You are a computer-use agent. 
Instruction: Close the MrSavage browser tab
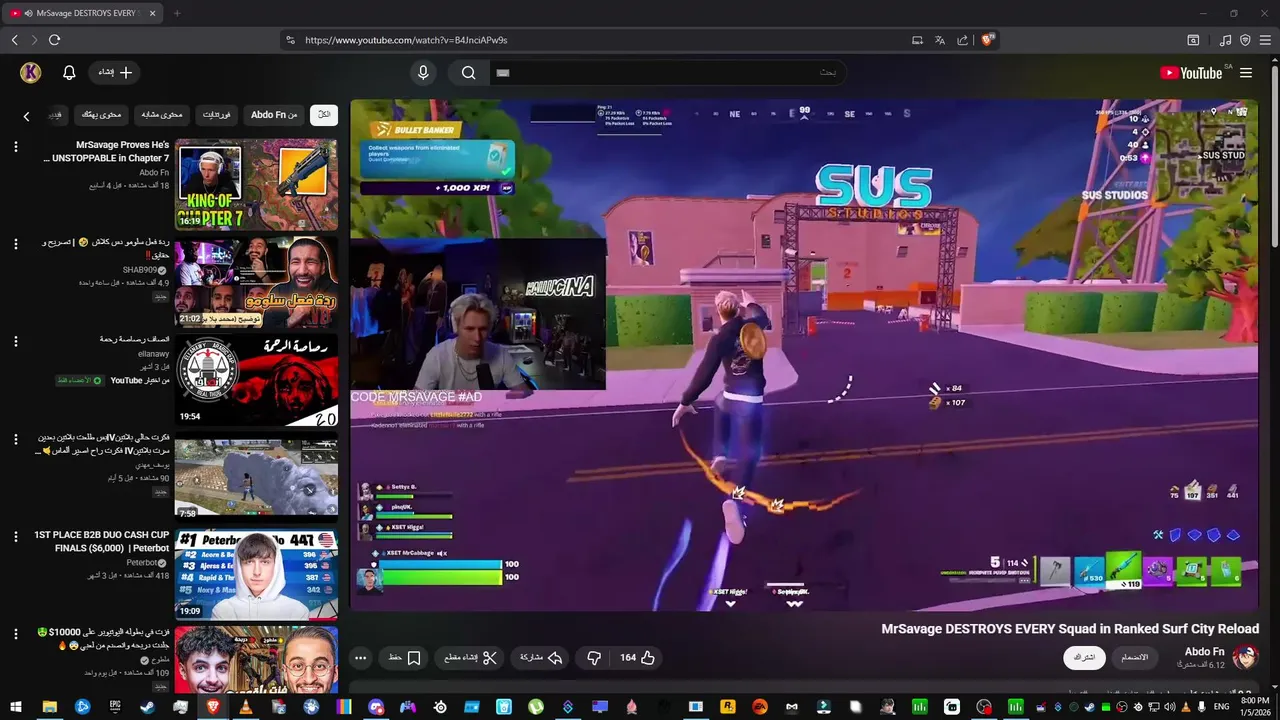[151, 13]
